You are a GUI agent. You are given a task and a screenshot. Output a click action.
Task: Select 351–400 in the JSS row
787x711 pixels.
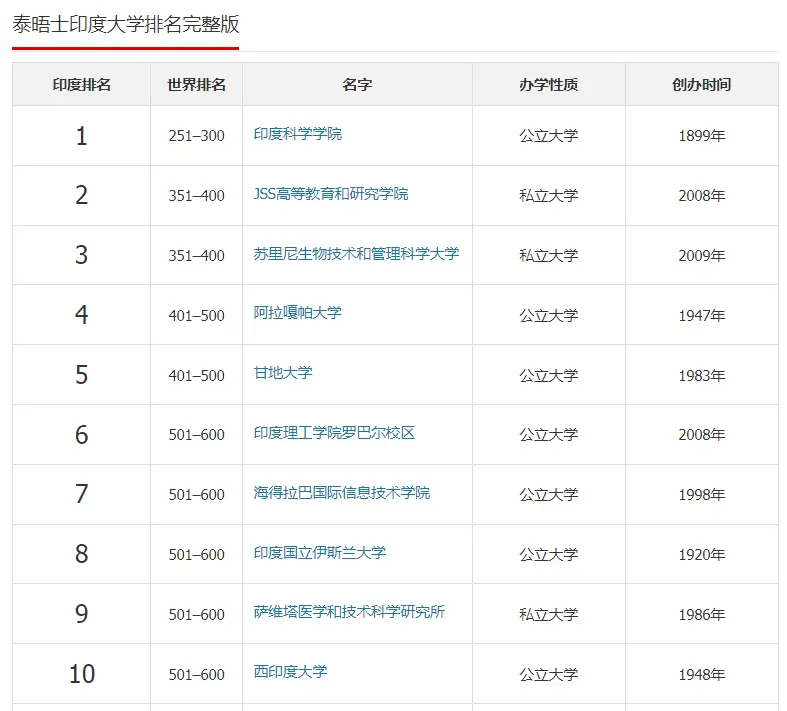click(196, 196)
